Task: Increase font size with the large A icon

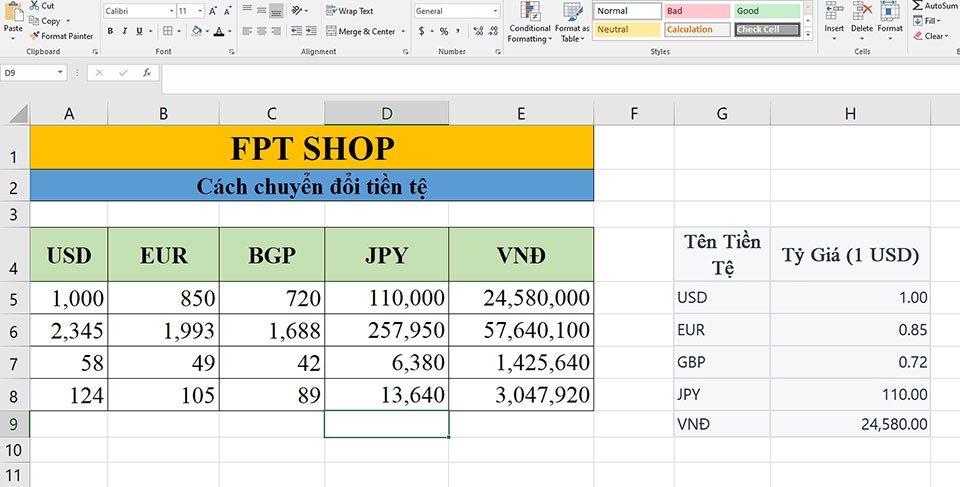Action: coord(212,11)
